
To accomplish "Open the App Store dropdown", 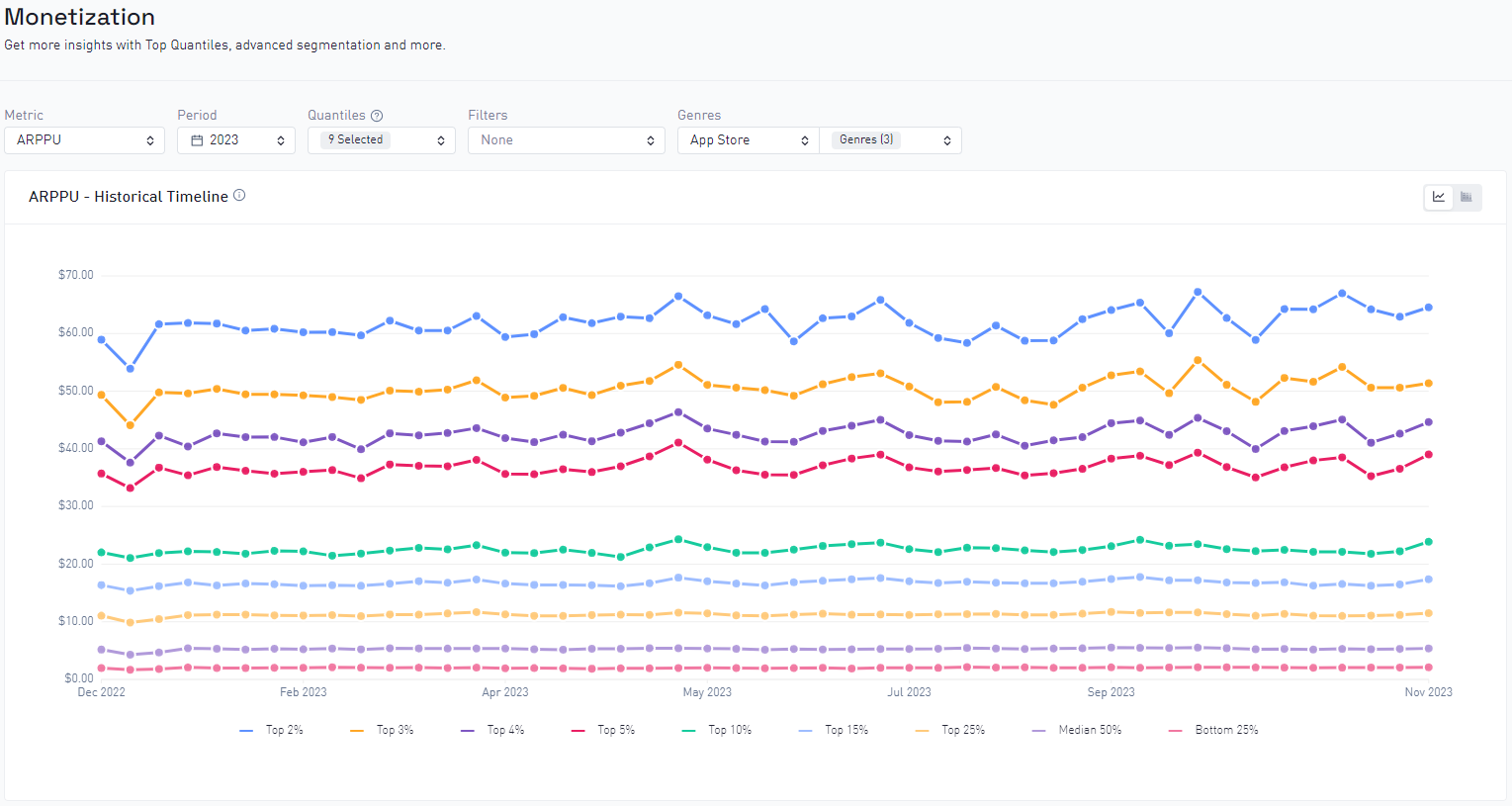I will tap(749, 140).
